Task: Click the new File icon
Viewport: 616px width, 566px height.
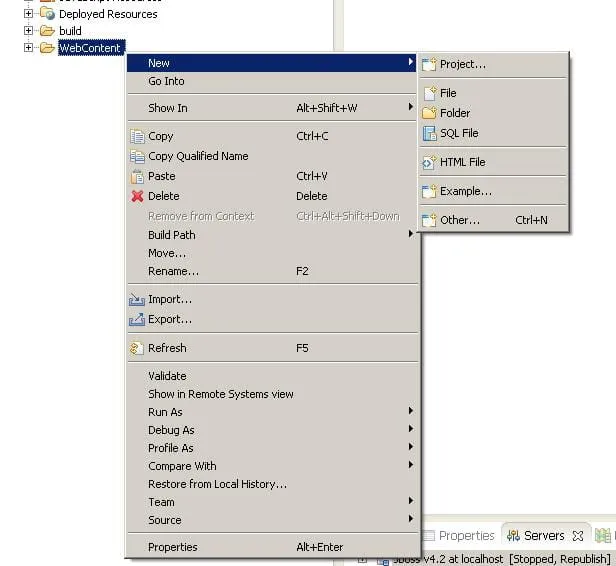Action: click(430, 93)
